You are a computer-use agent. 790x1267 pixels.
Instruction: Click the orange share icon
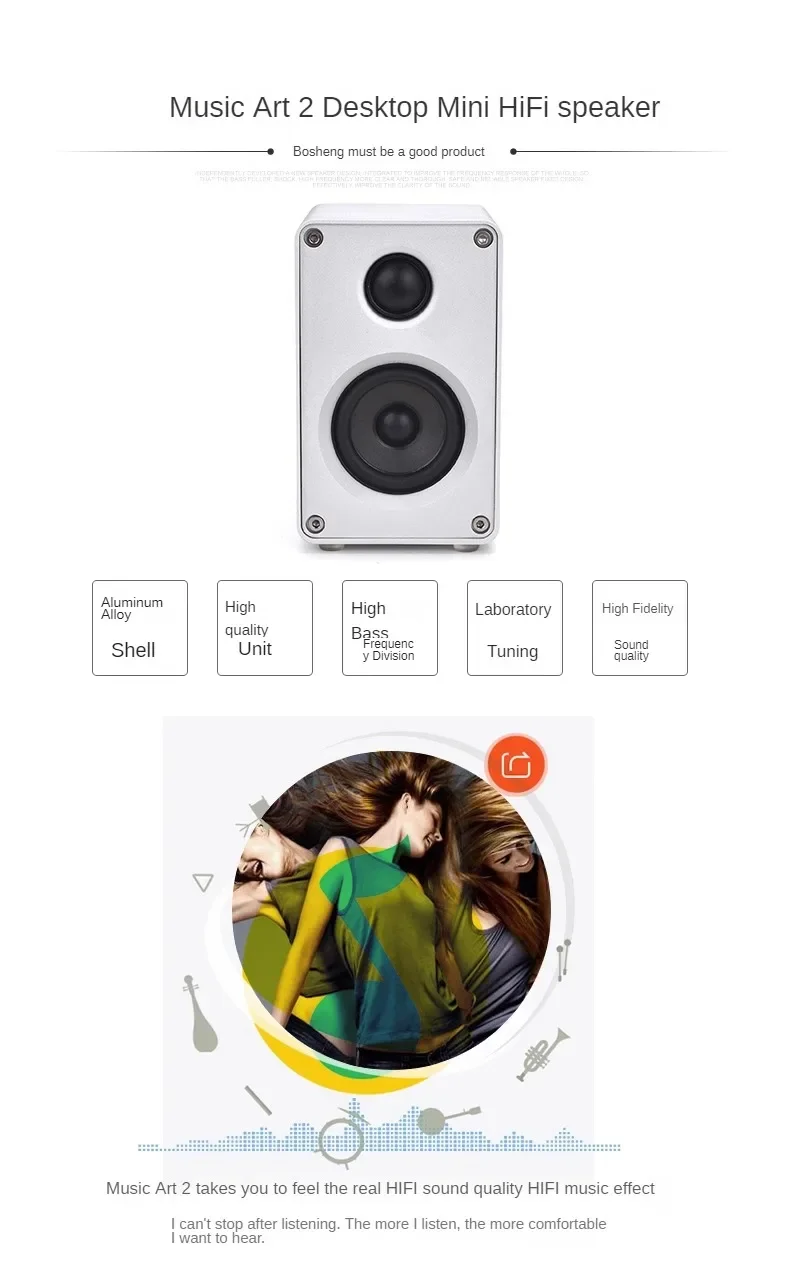[x=516, y=766]
